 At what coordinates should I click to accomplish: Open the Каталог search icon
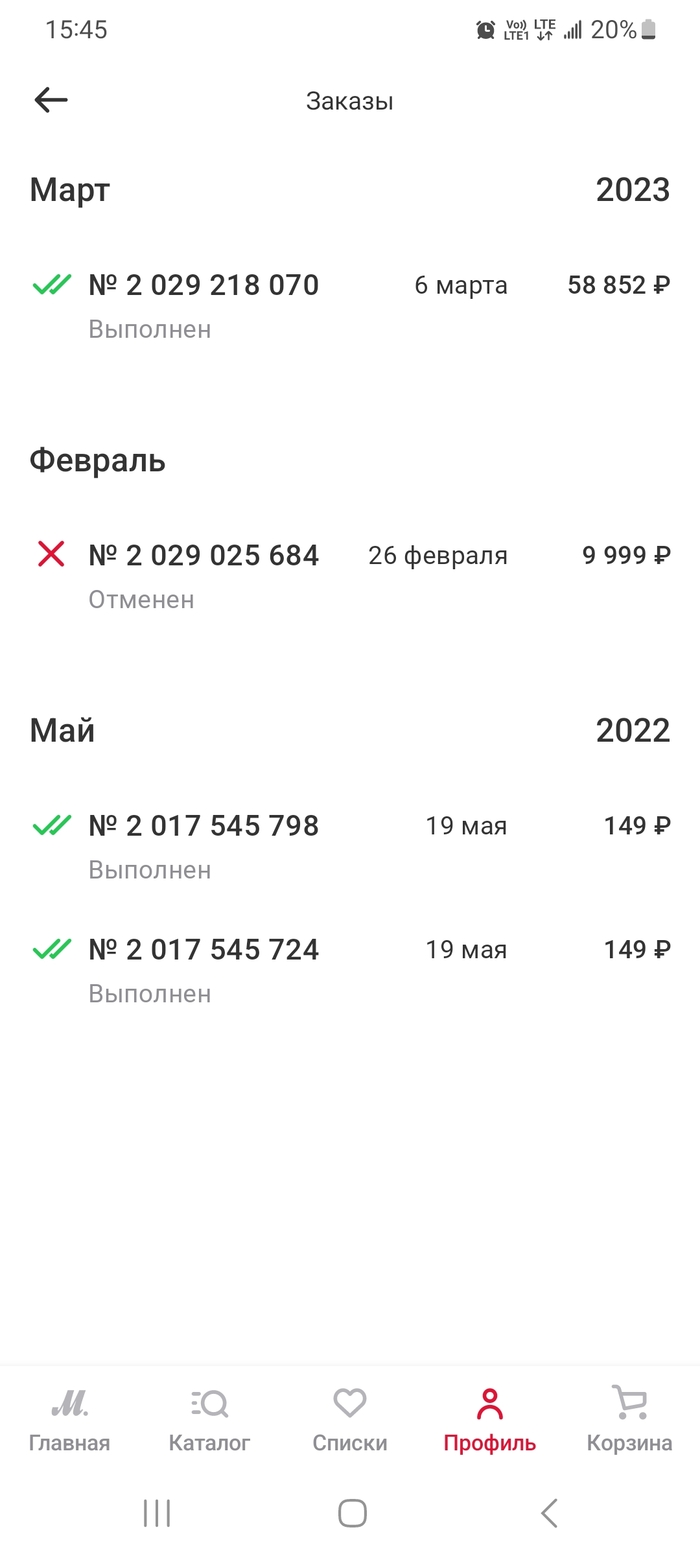click(210, 1404)
